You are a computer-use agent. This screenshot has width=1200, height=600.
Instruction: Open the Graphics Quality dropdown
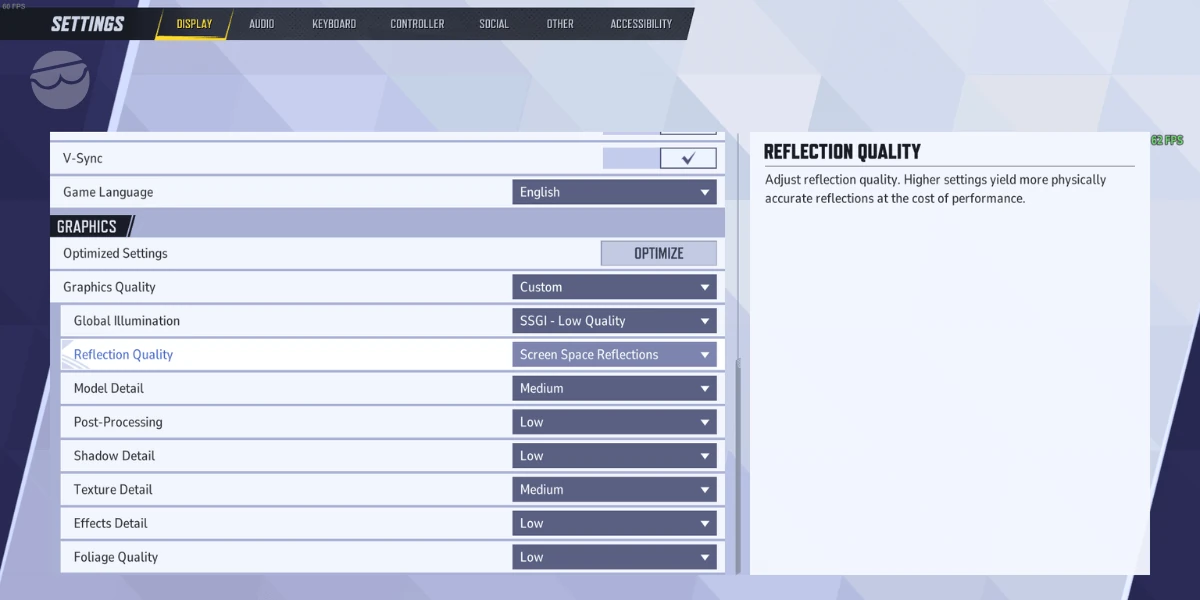614,287
